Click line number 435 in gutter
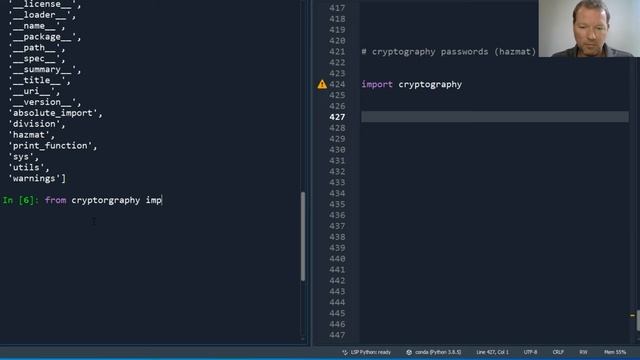 click(x=337, y=204)
